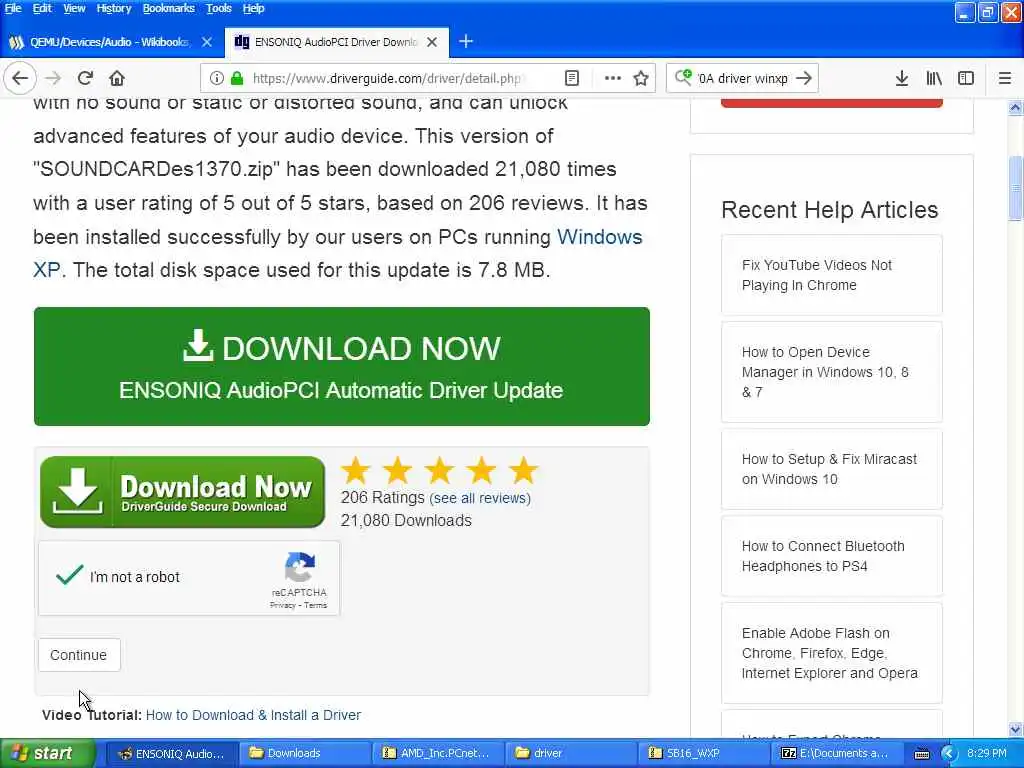
Task: Toggle the I'm not a robot checkbox
Action: (69, 576)
